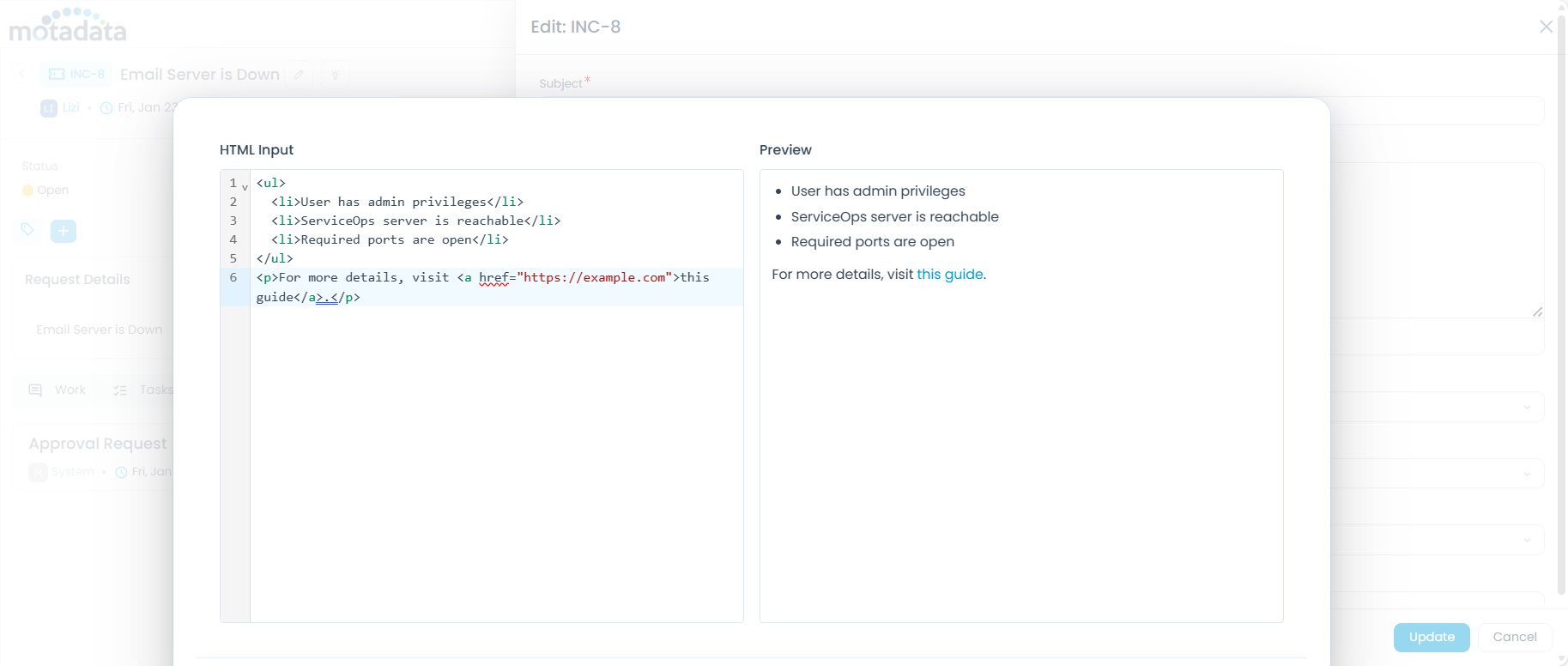Click the back arrow beside INC-8
The height and width of the screenshot is (666, 1568).
(22, 75)
